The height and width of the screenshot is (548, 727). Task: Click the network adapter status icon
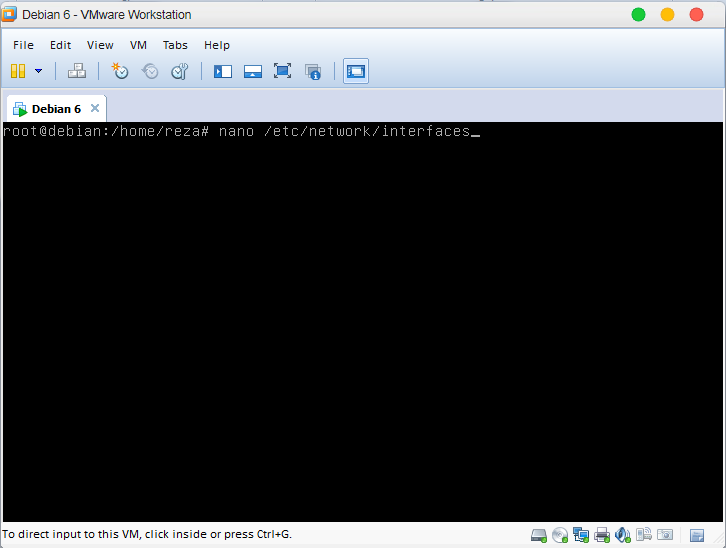pos(581,535)
